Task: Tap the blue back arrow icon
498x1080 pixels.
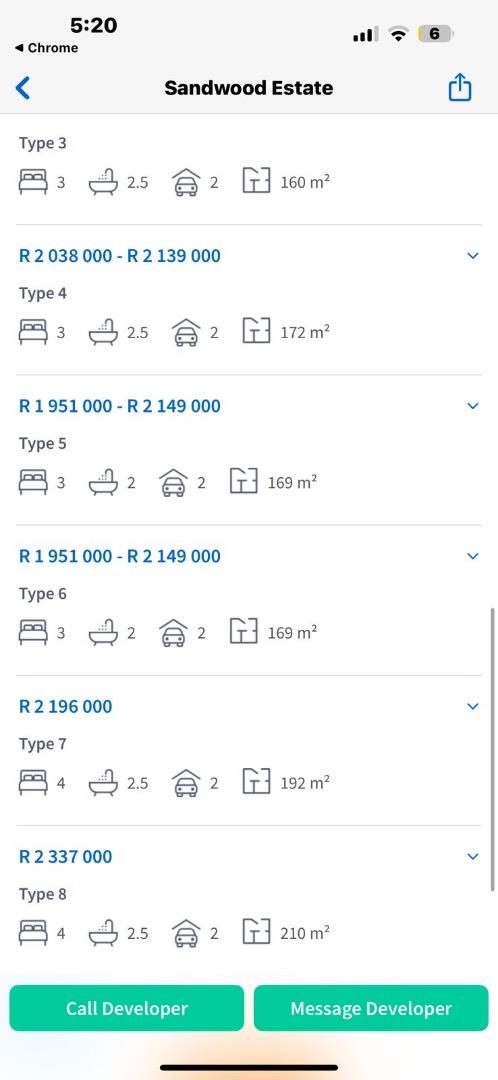Action: click(x=23, y=88)
